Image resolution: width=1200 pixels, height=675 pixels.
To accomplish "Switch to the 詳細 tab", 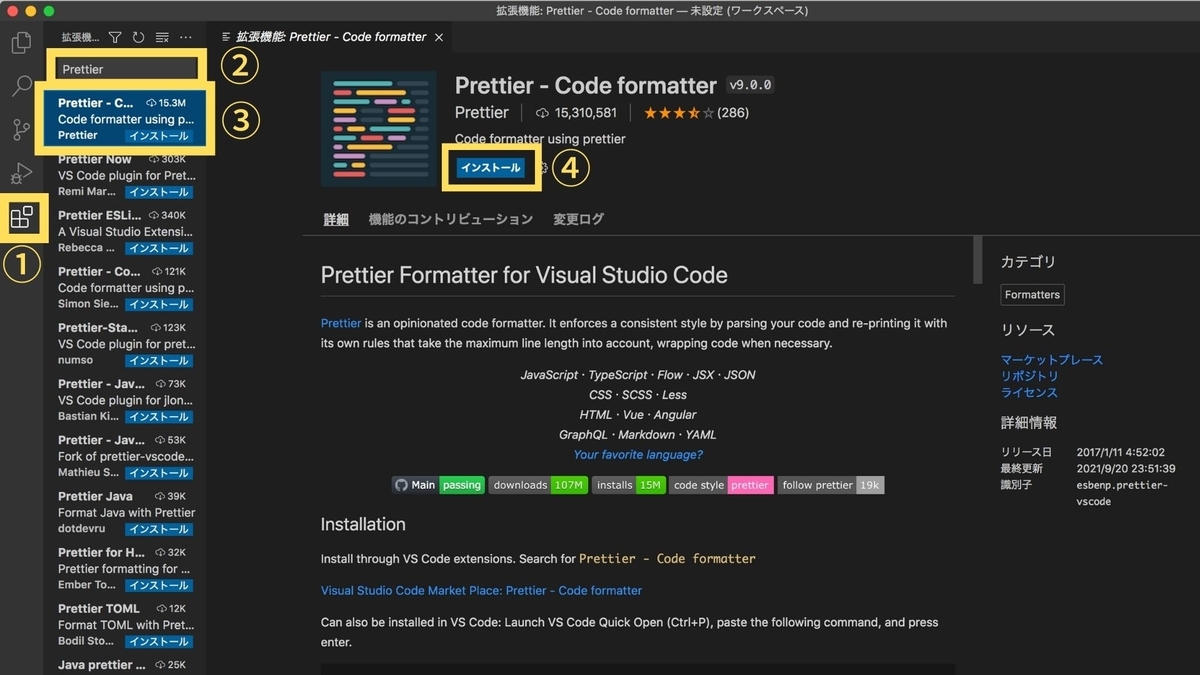I will (336, 219).
